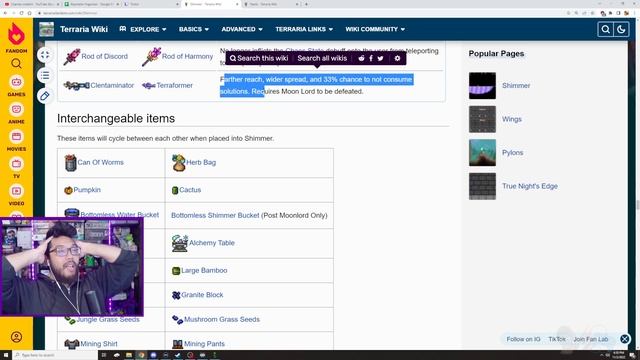Close the bottom follow banner
This screenshot has height=360, width=640.
(x=624, y=339)
